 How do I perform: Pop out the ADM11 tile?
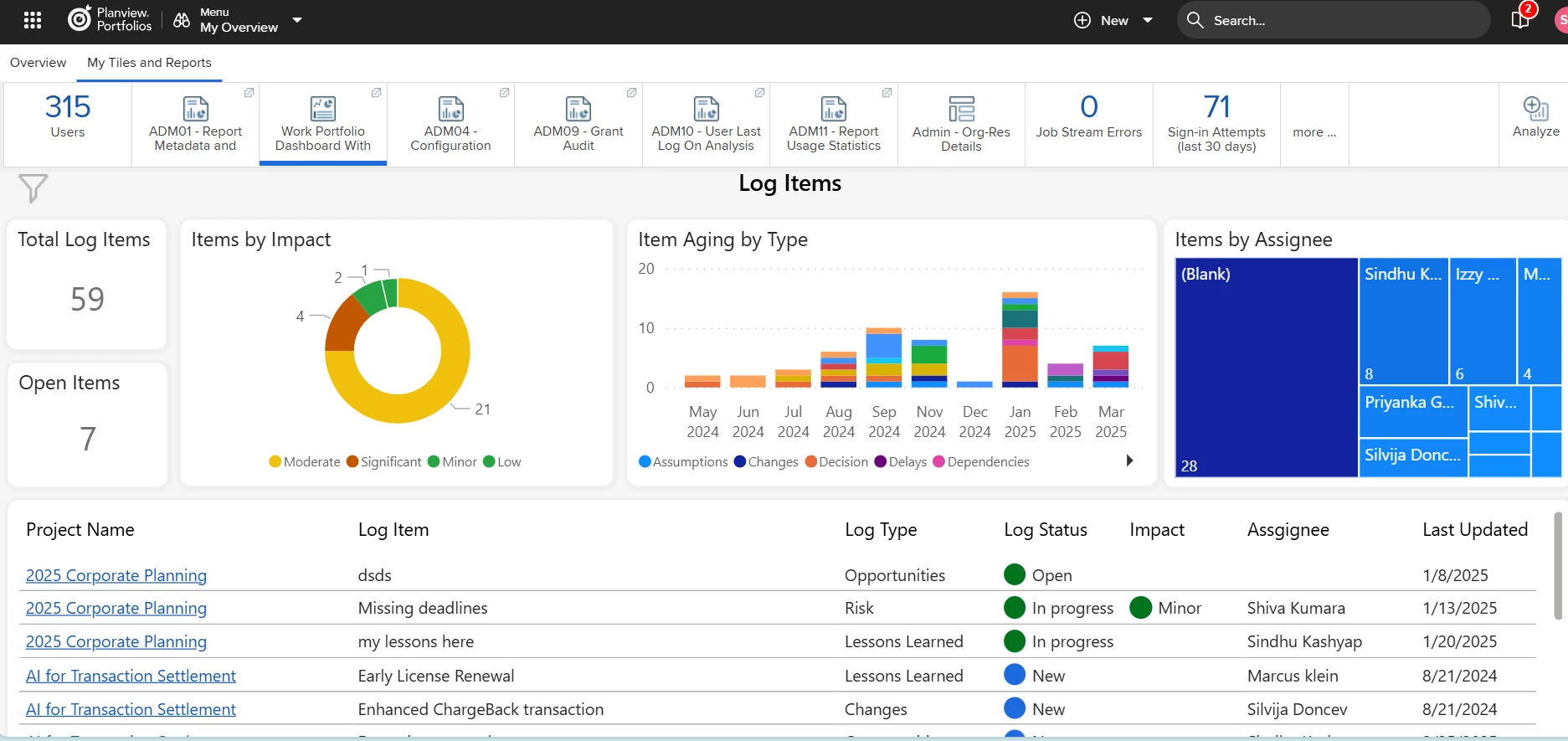point(887,93)
